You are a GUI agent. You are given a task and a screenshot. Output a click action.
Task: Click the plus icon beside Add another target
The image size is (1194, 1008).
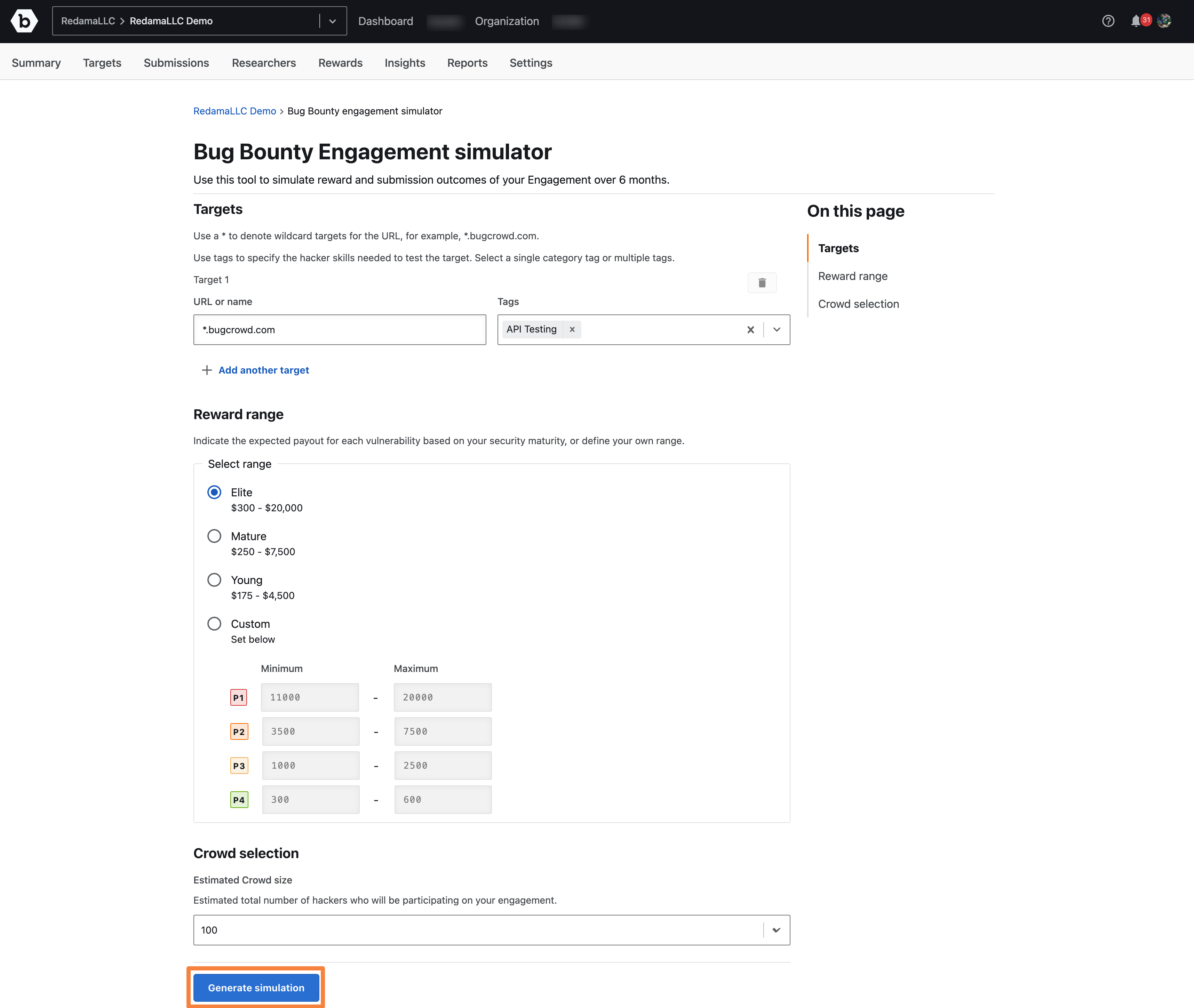click(x=207, y=370)
